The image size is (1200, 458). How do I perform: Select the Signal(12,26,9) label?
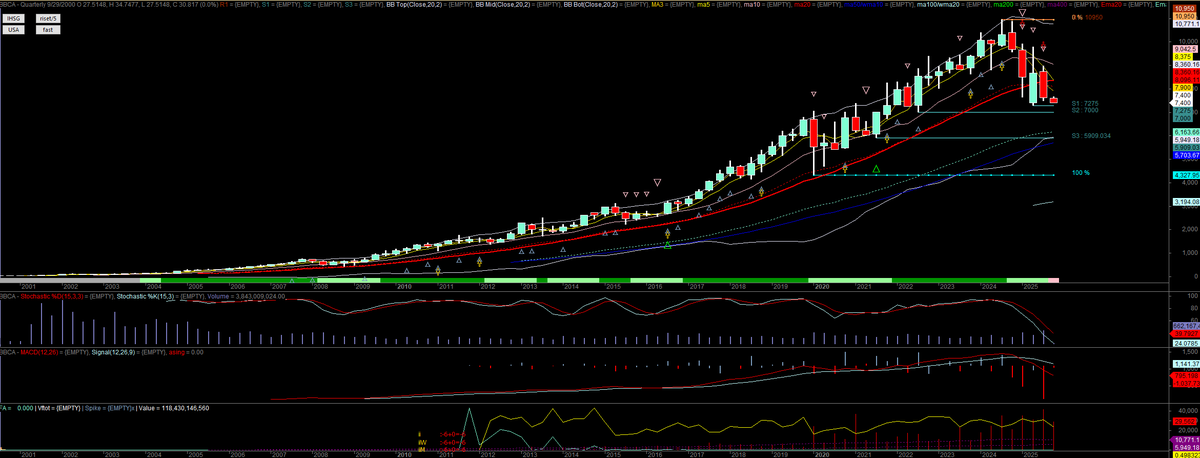(x=113, y=352)
